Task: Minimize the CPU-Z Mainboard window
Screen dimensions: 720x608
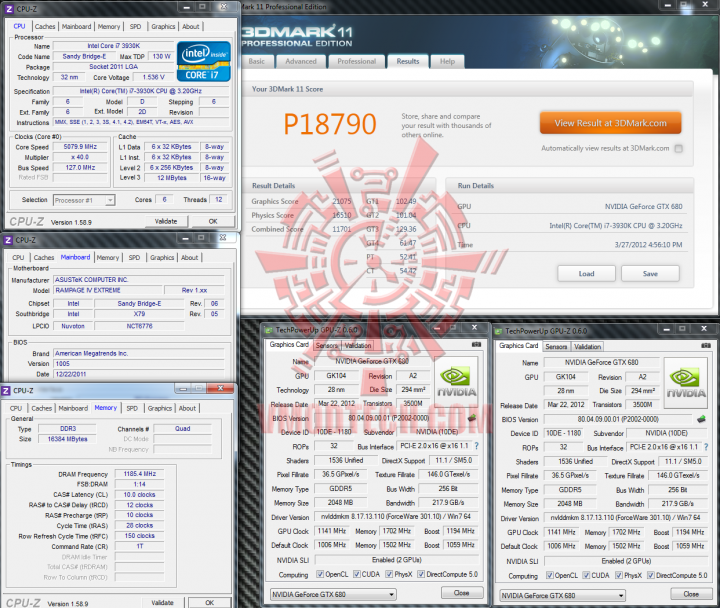Action: (185, 238)
